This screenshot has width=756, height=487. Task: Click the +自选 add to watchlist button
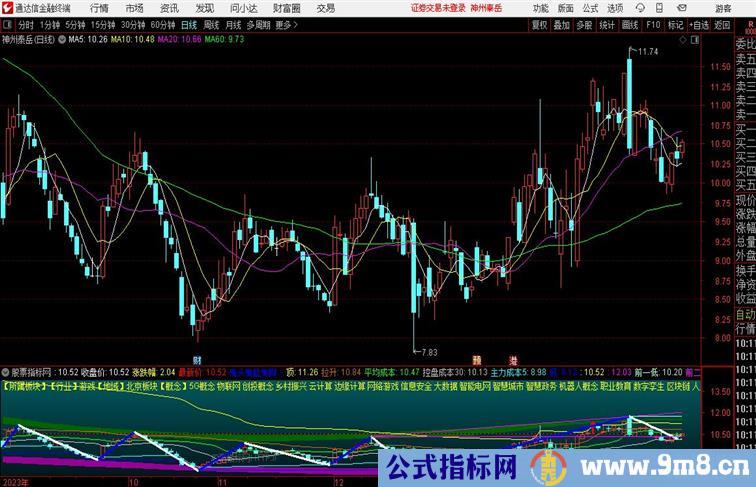pos(698,25)
